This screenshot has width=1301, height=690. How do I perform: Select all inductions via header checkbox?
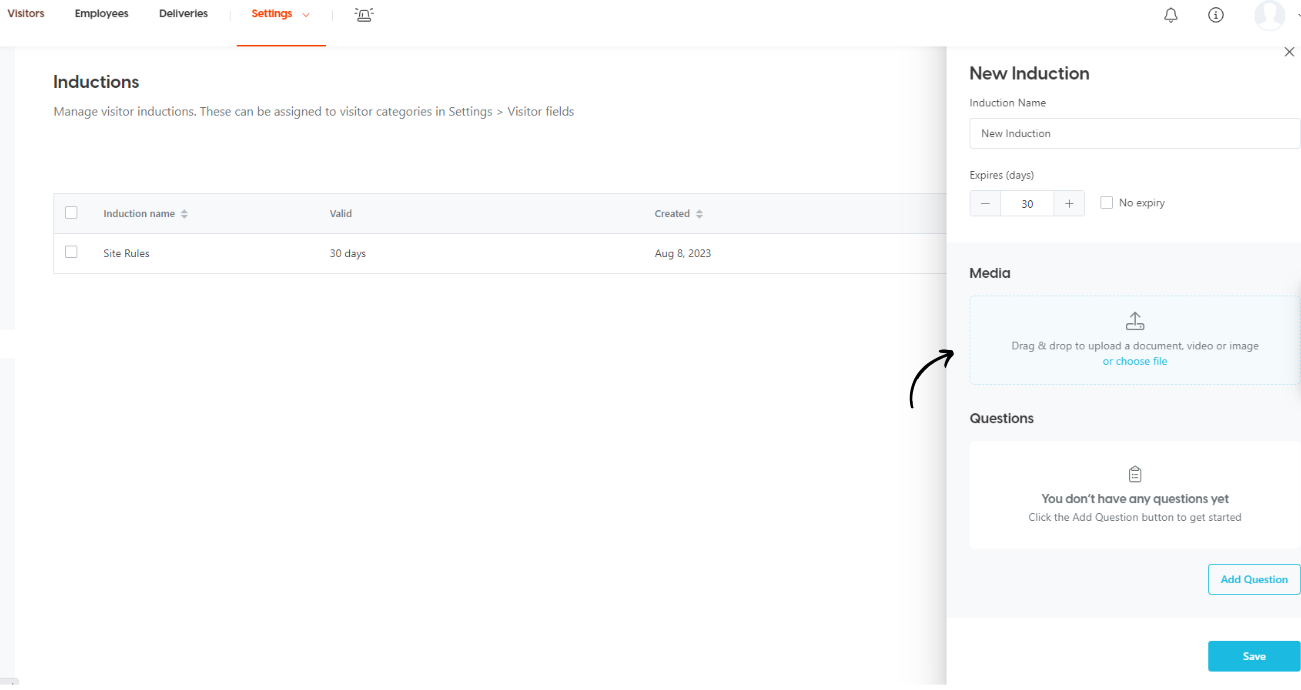click(x=71, y=212)
